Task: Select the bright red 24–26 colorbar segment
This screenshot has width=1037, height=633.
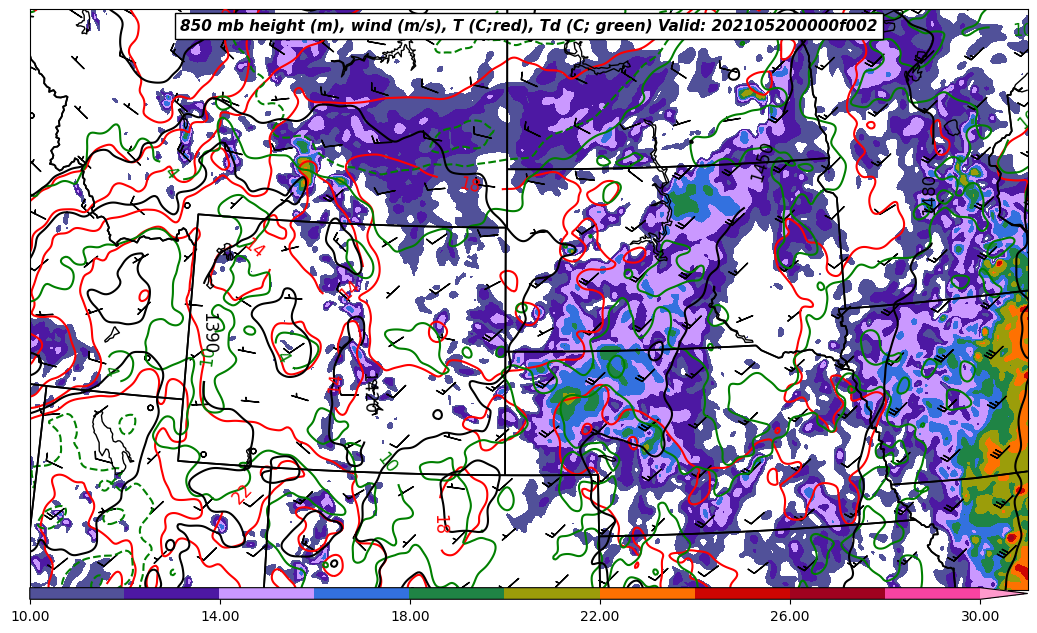Action: [x=742, y=593]
